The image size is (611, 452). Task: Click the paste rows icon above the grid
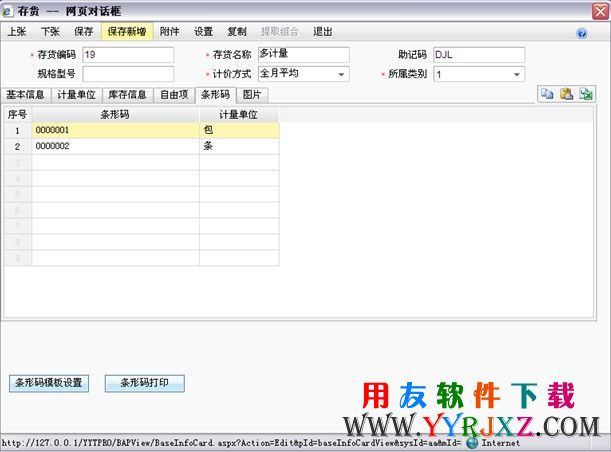coord(566,94)
